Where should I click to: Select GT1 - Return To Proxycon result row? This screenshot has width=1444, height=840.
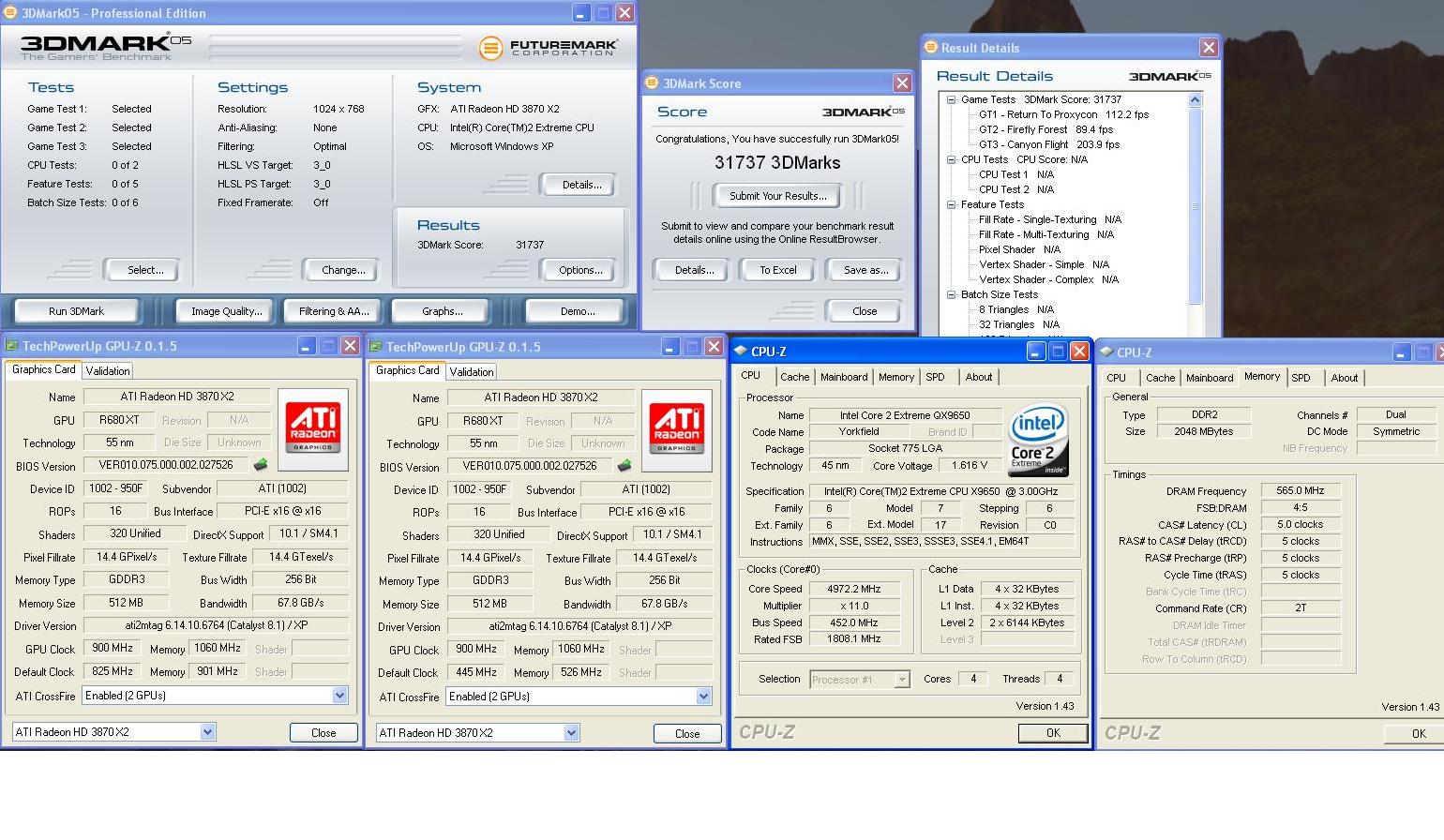click(1063, 114)
